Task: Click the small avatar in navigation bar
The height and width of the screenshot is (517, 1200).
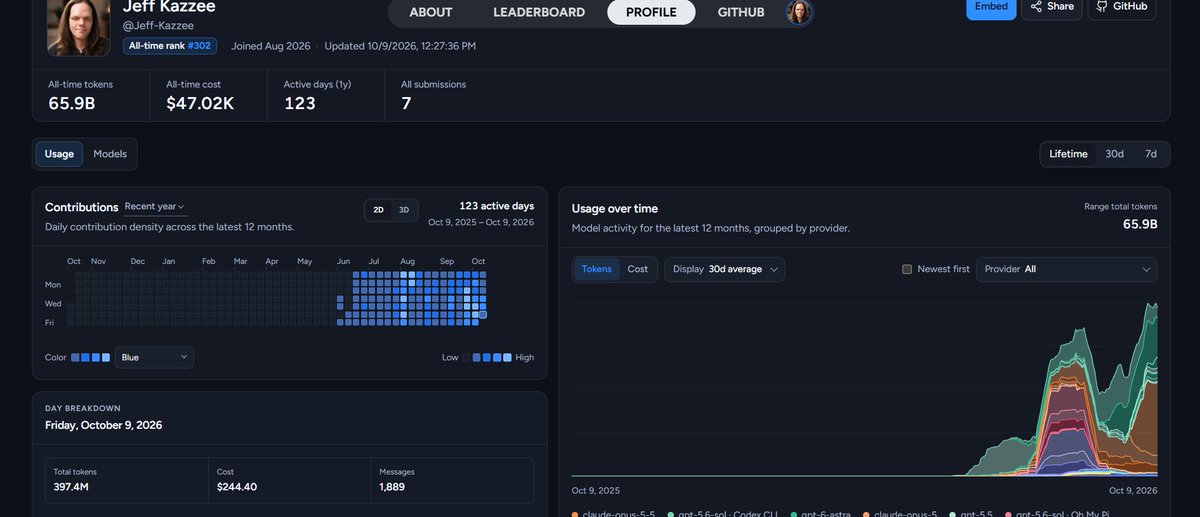Action: [800, 12]
